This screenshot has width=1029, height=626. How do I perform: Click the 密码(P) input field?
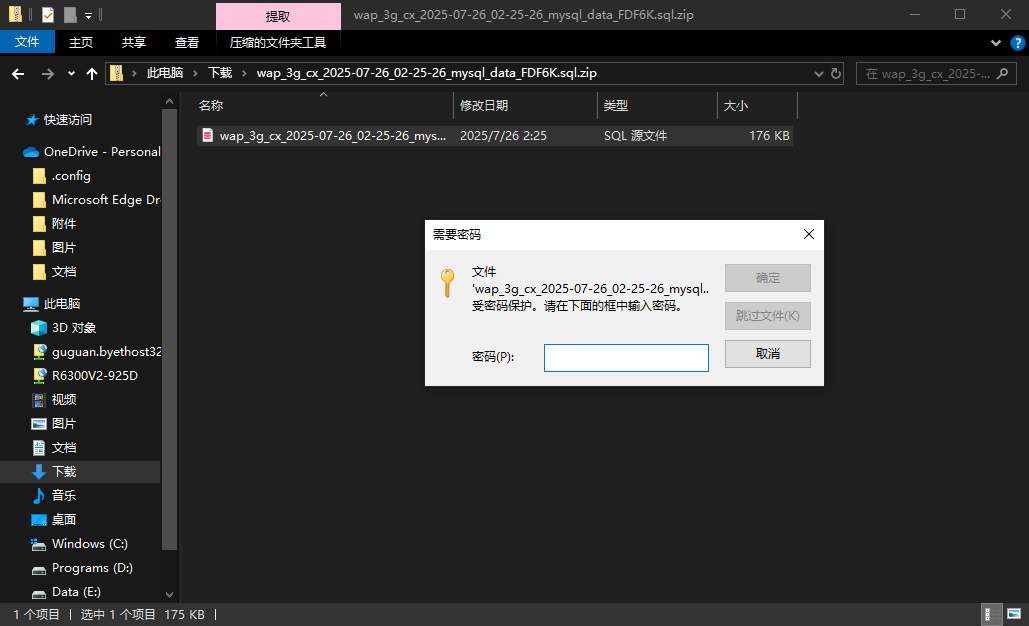pyautogui.click(x=626, y=358)
